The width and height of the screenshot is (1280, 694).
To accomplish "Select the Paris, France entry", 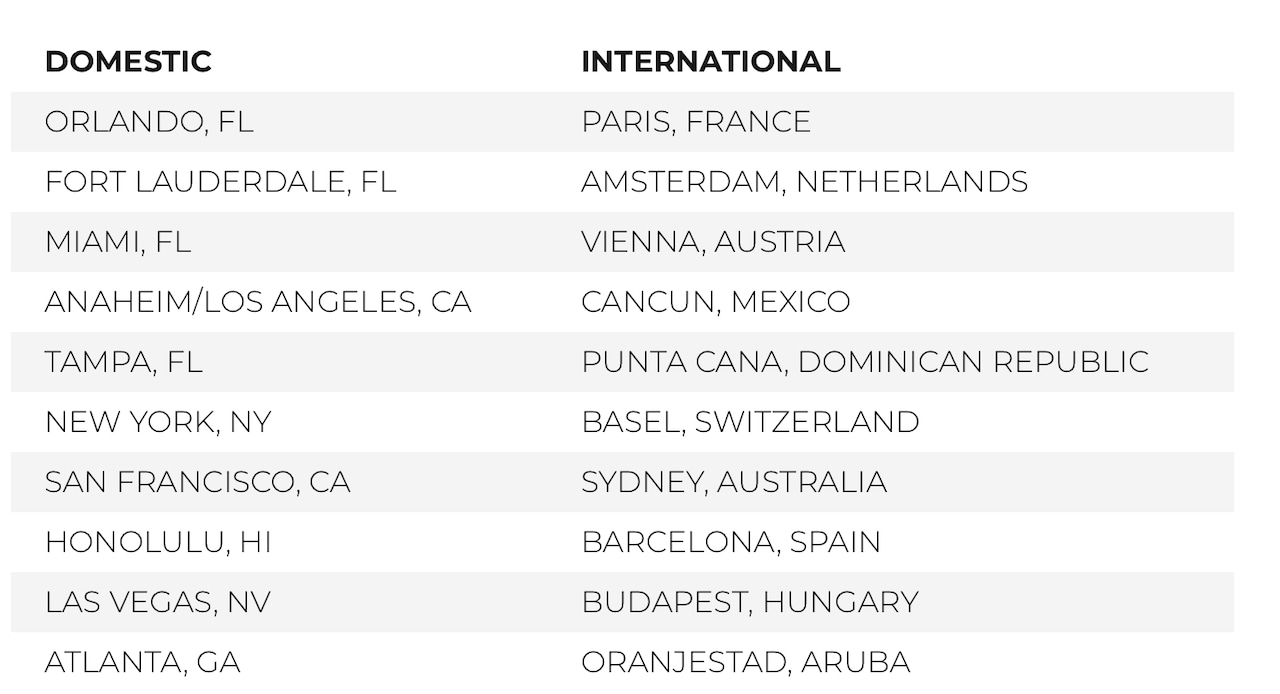I will (696, 122).
